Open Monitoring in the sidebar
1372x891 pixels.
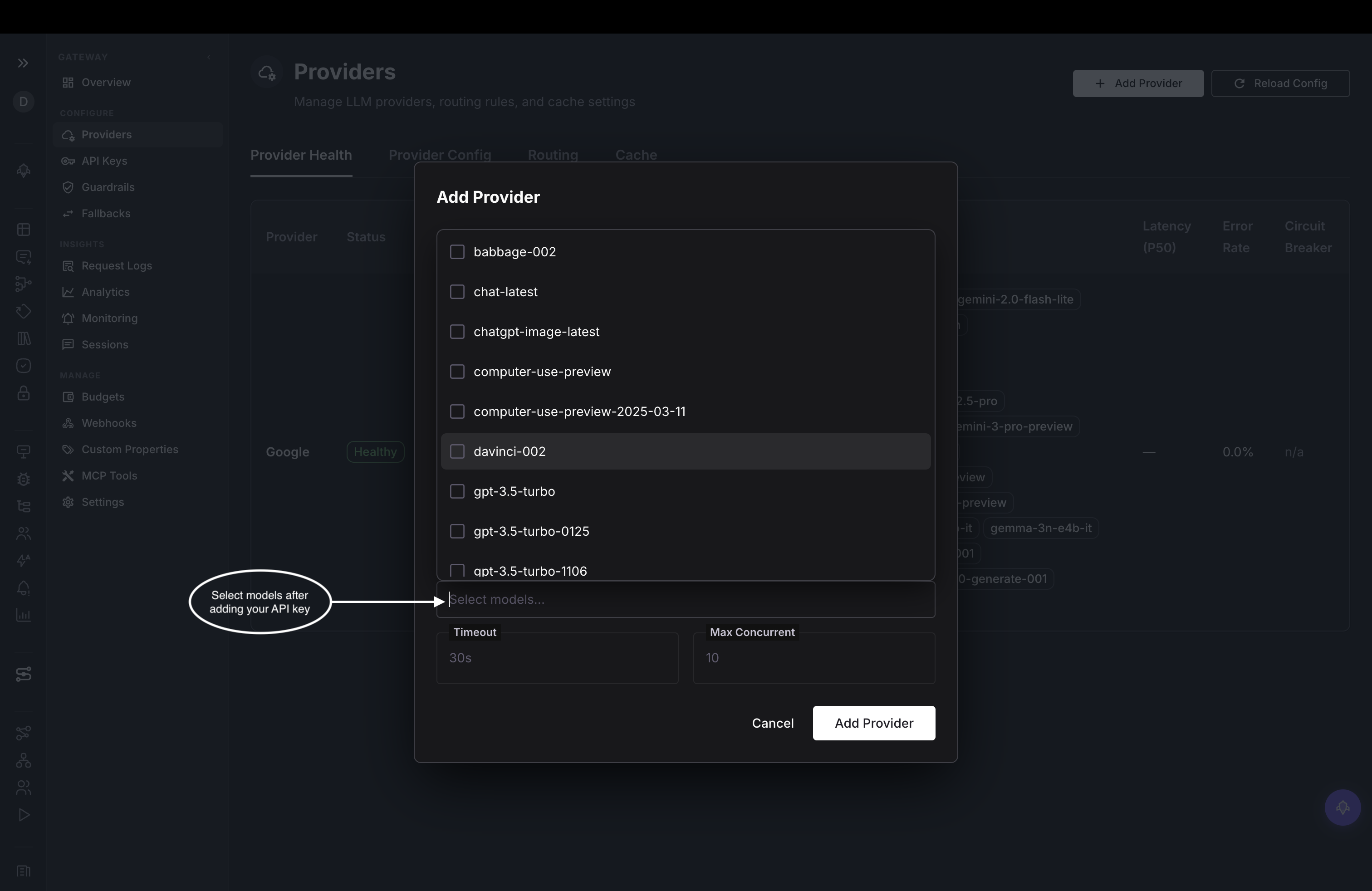[137, 318]
